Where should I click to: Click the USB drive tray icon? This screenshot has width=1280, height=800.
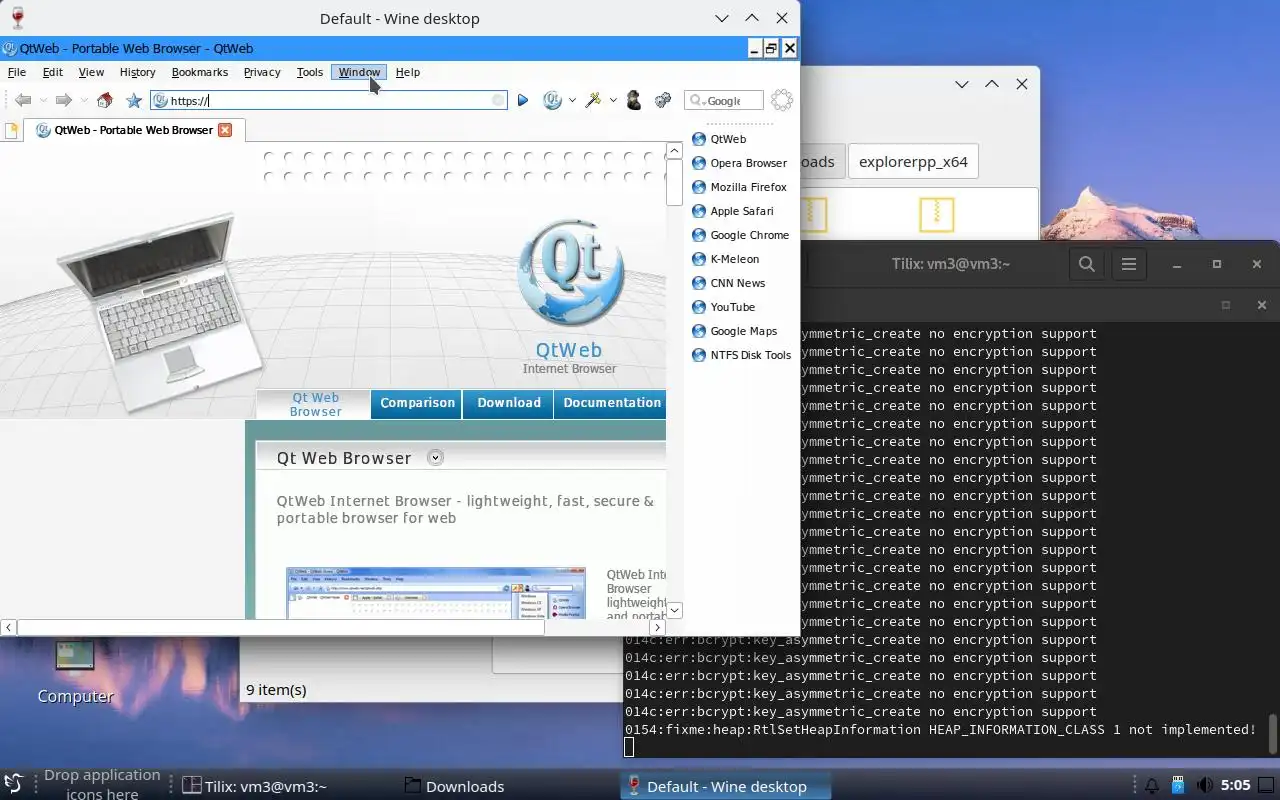pyautogui.click(x=1178, y=786)
